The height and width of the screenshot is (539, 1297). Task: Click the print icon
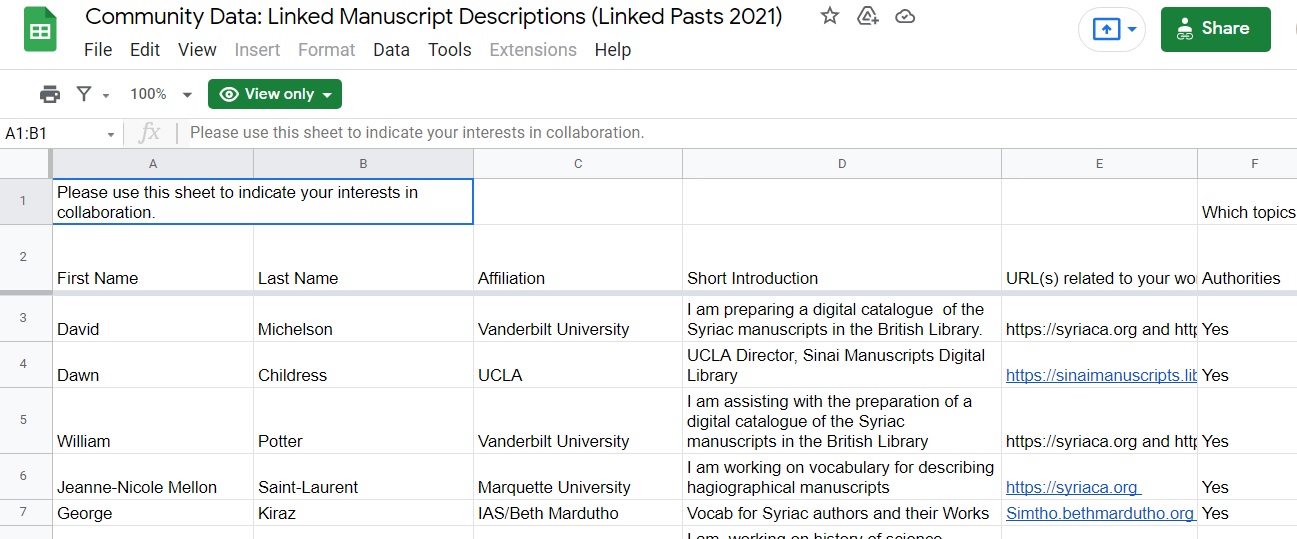point(49,94)
